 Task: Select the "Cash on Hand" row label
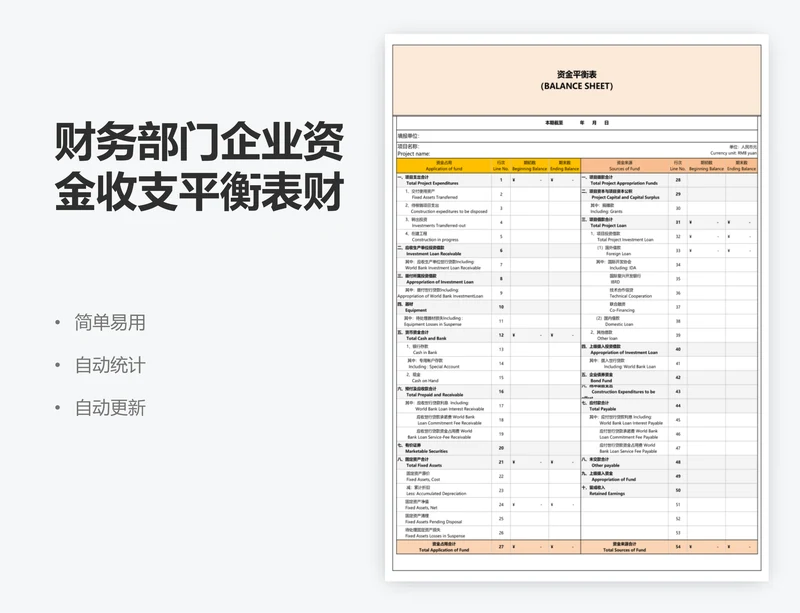pyautogui.click(x=425, y=381)
